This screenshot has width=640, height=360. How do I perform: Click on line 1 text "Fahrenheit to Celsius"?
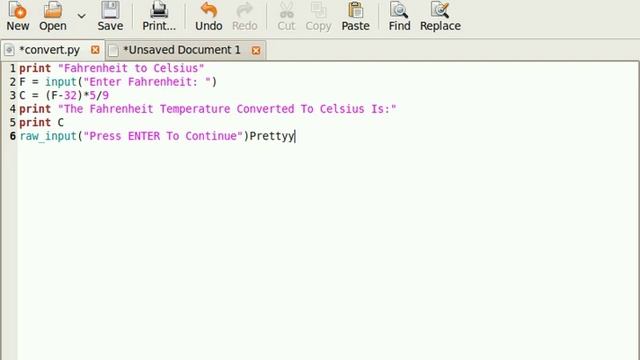(x=131, y=68)
